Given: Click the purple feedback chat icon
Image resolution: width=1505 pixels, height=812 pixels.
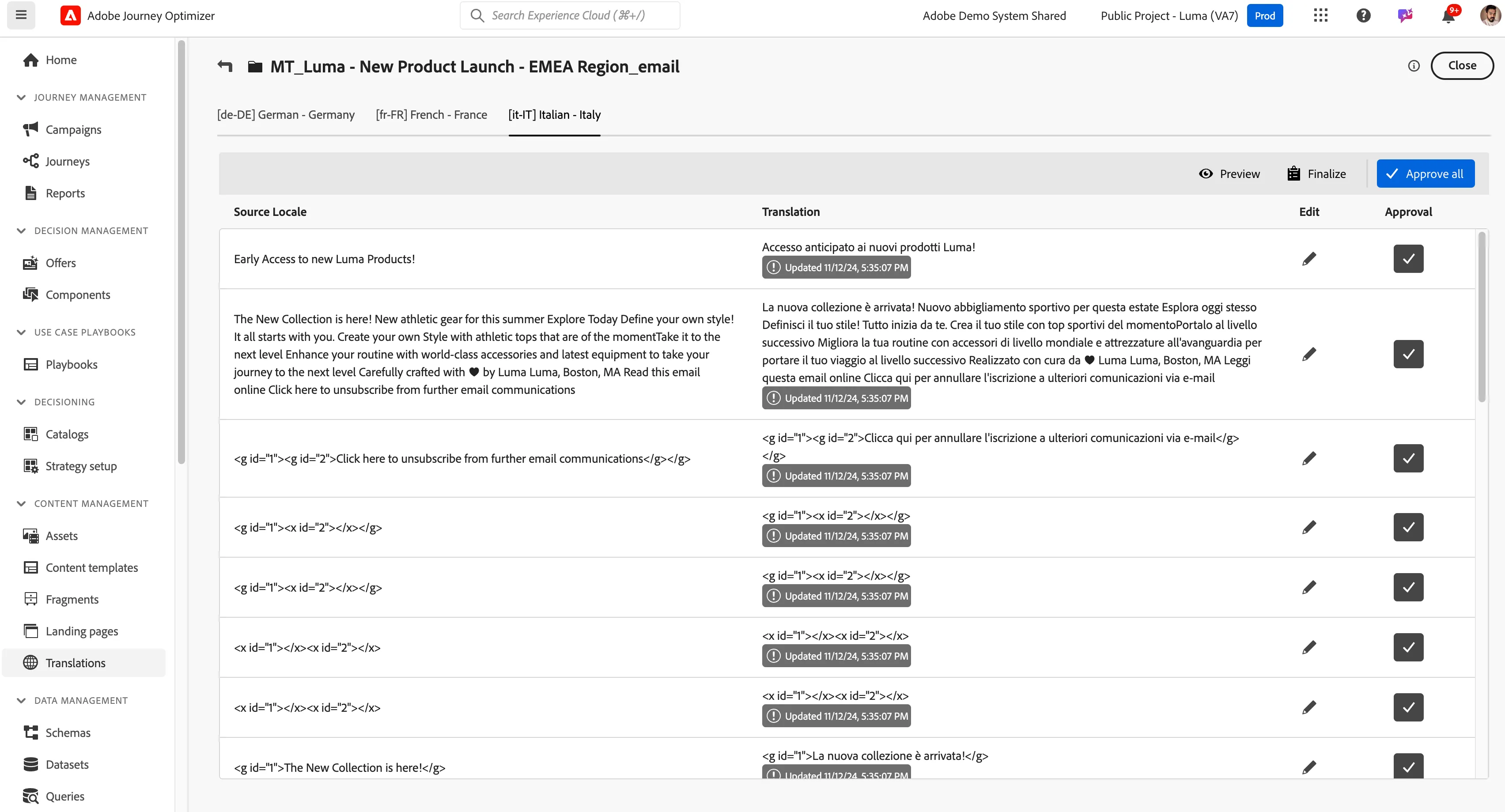Looking at the screenshot, I should (1405, 16).
